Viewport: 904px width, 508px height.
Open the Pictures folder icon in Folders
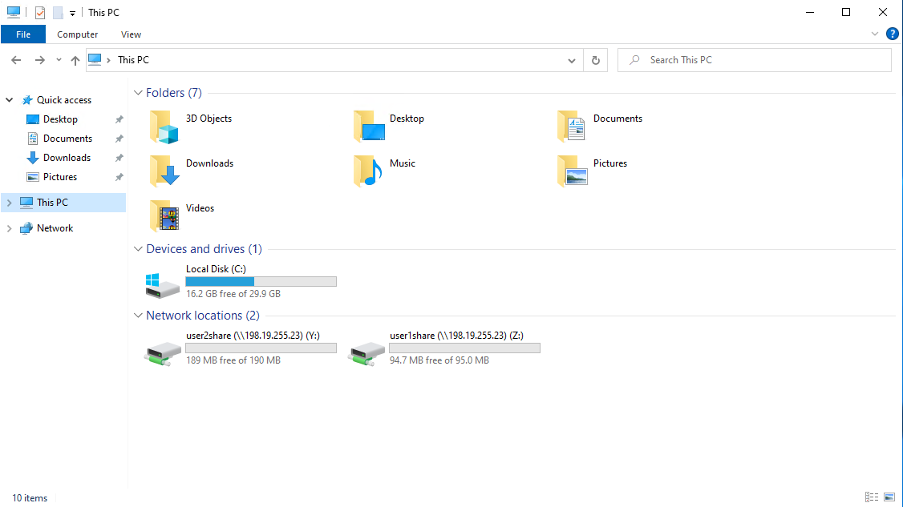click(572, 171)
